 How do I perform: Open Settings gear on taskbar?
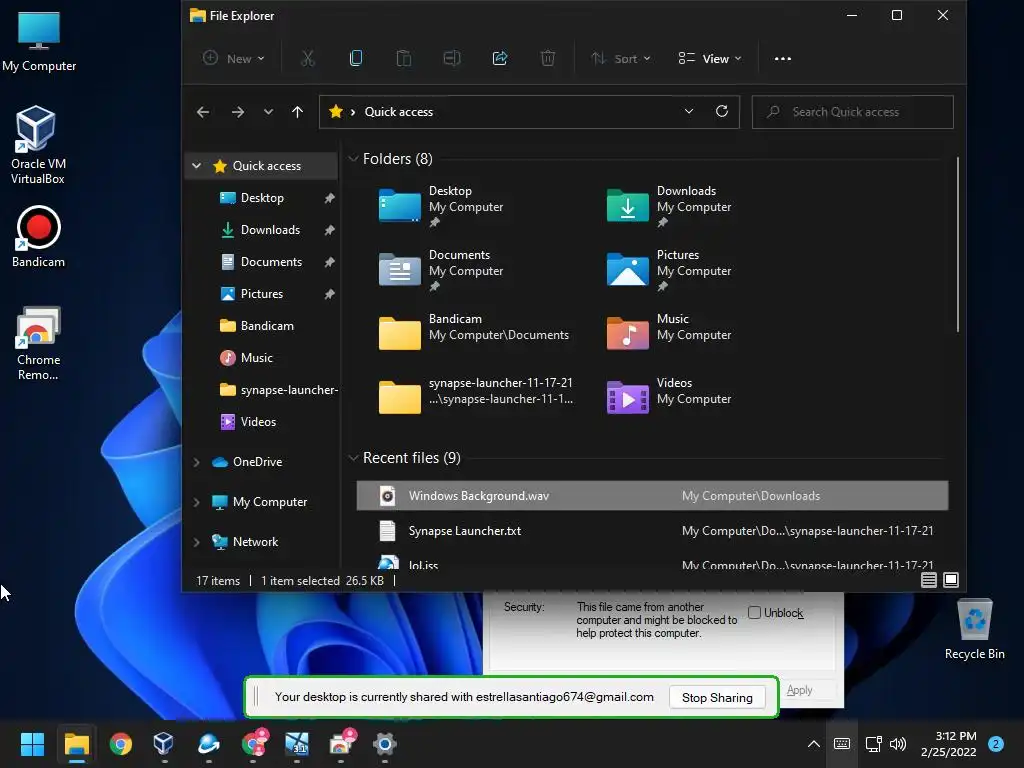click(385, 744)
